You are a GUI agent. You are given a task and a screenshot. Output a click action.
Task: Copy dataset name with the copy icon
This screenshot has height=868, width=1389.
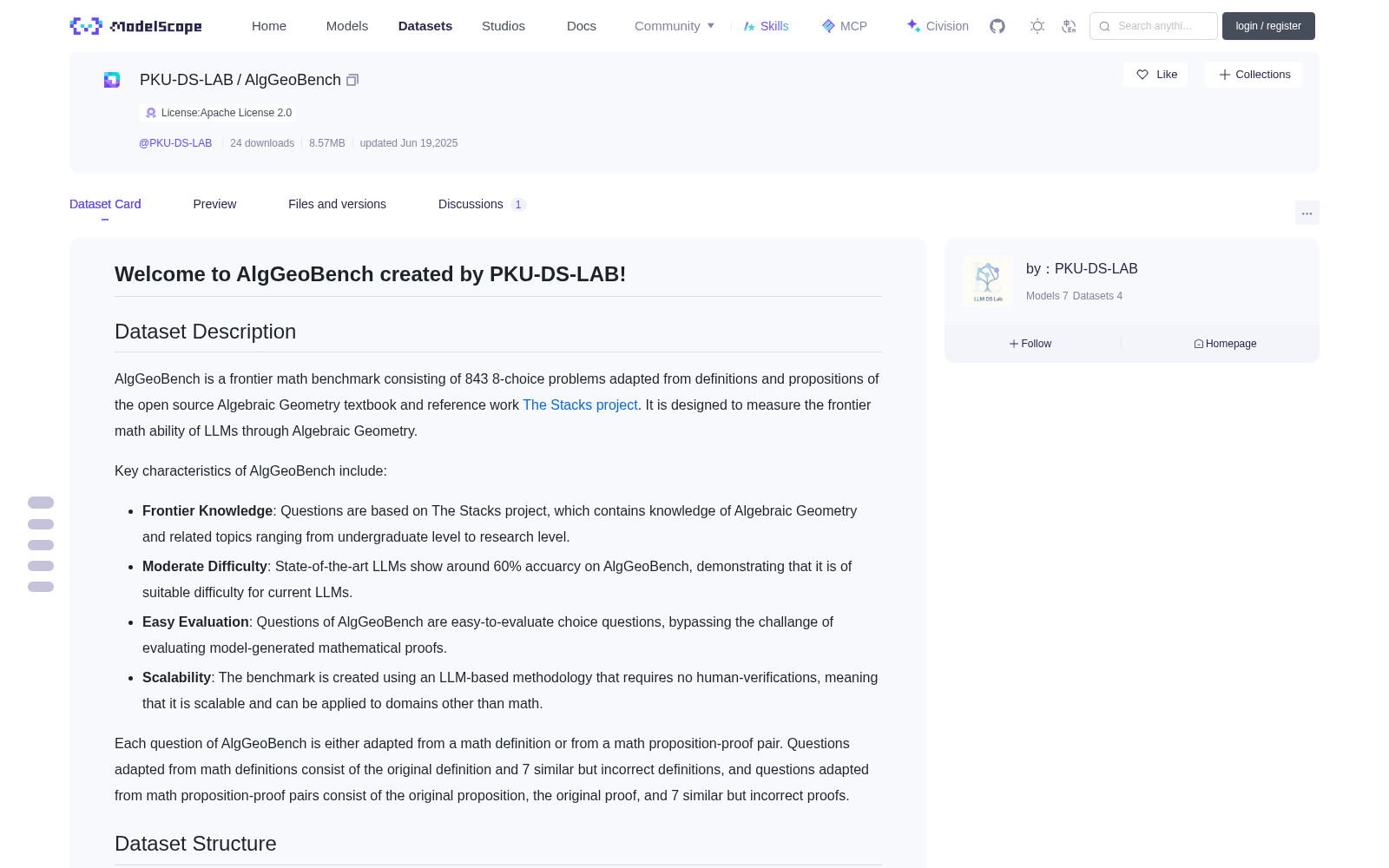[352, 80]
